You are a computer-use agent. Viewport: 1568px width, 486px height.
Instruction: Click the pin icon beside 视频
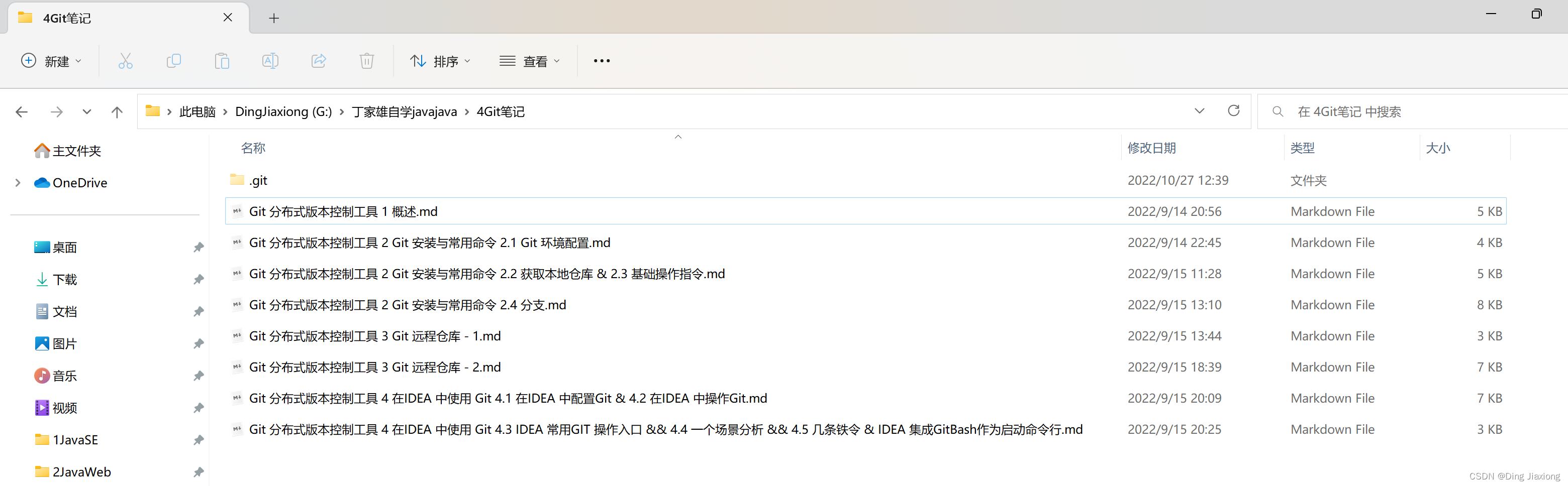(199, 408)
